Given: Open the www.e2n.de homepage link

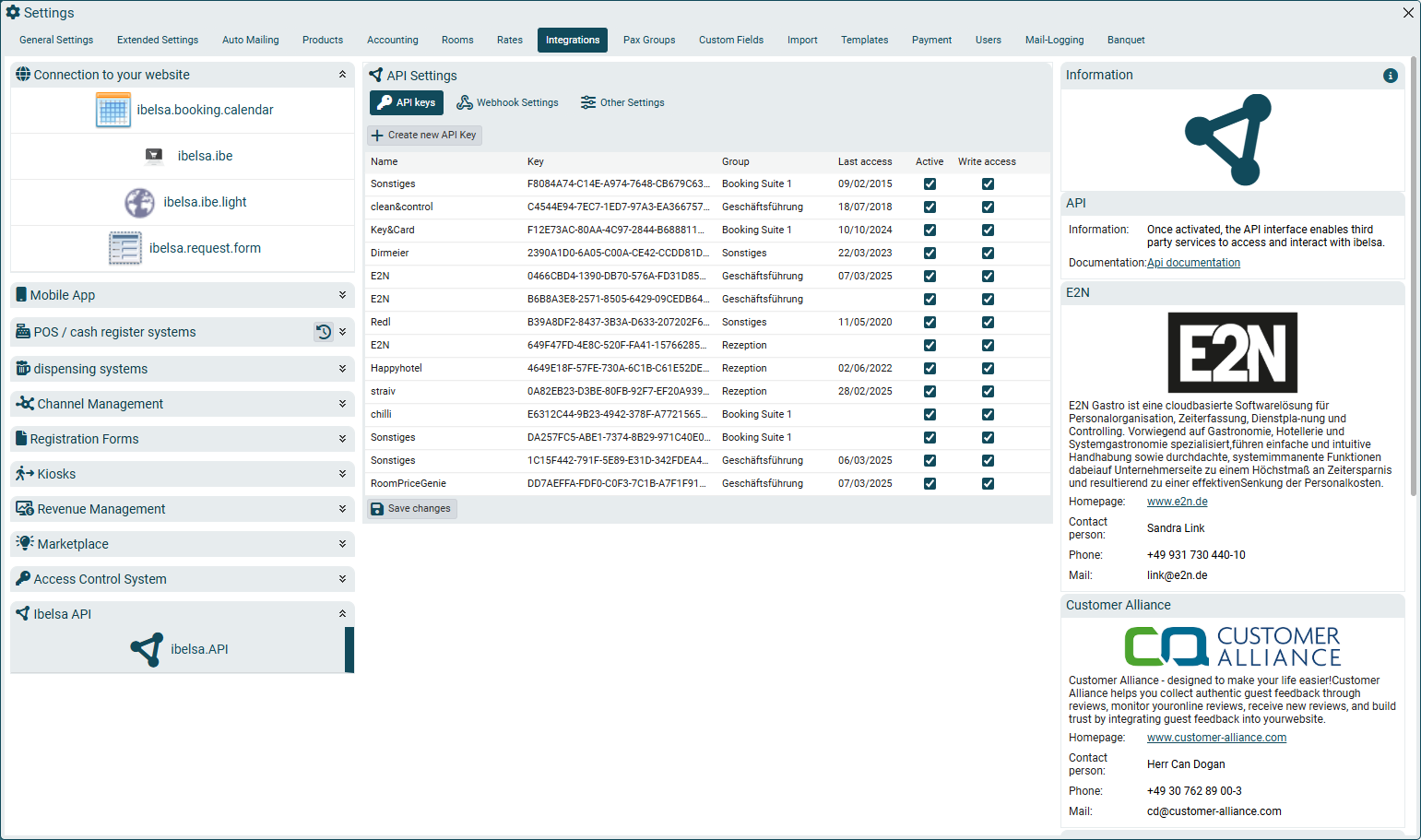Looking at the screenshot, I should click(1177, 502).
